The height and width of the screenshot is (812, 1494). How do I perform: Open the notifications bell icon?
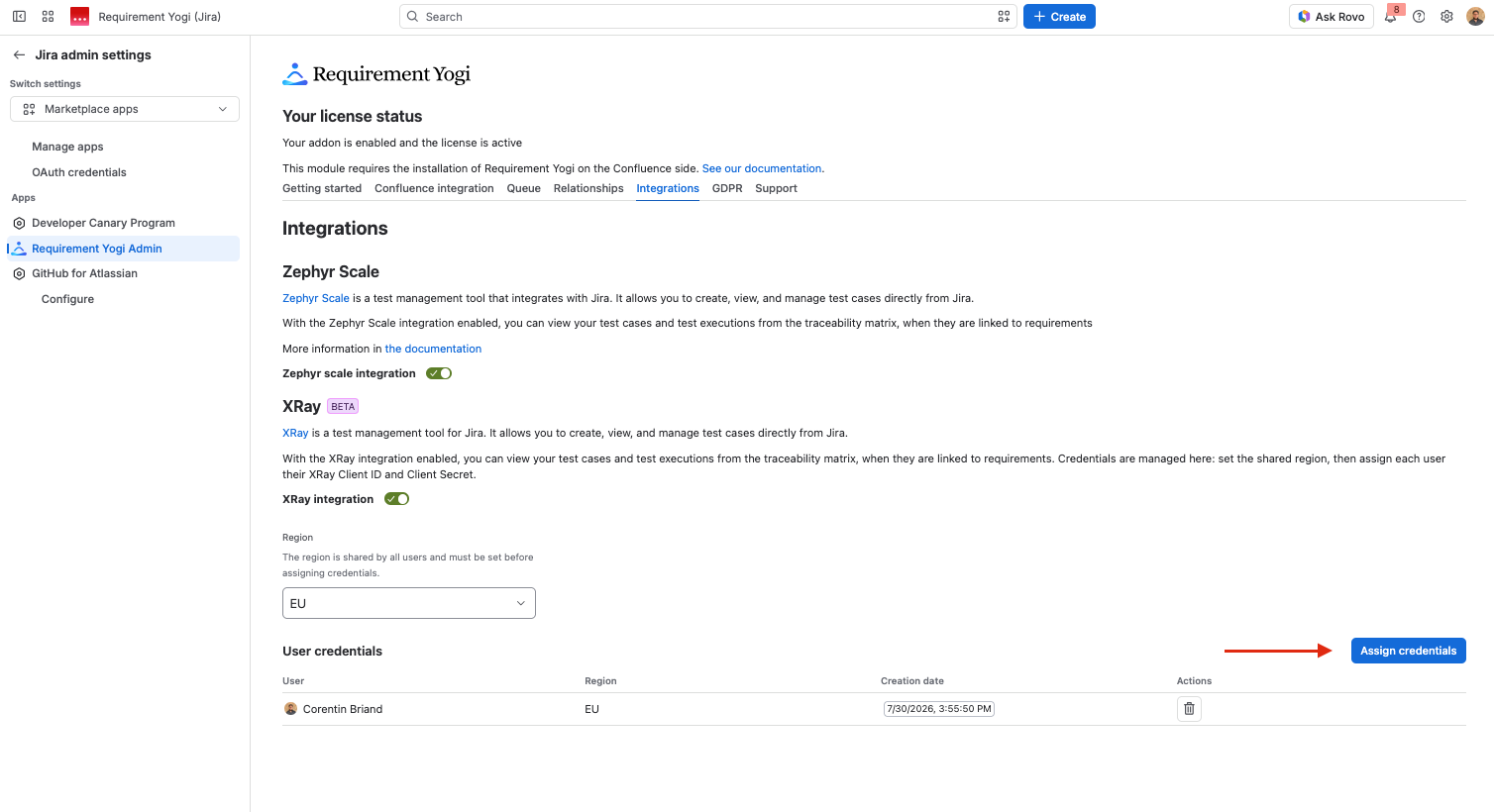pyautogui.click(x=1391, y=17)
